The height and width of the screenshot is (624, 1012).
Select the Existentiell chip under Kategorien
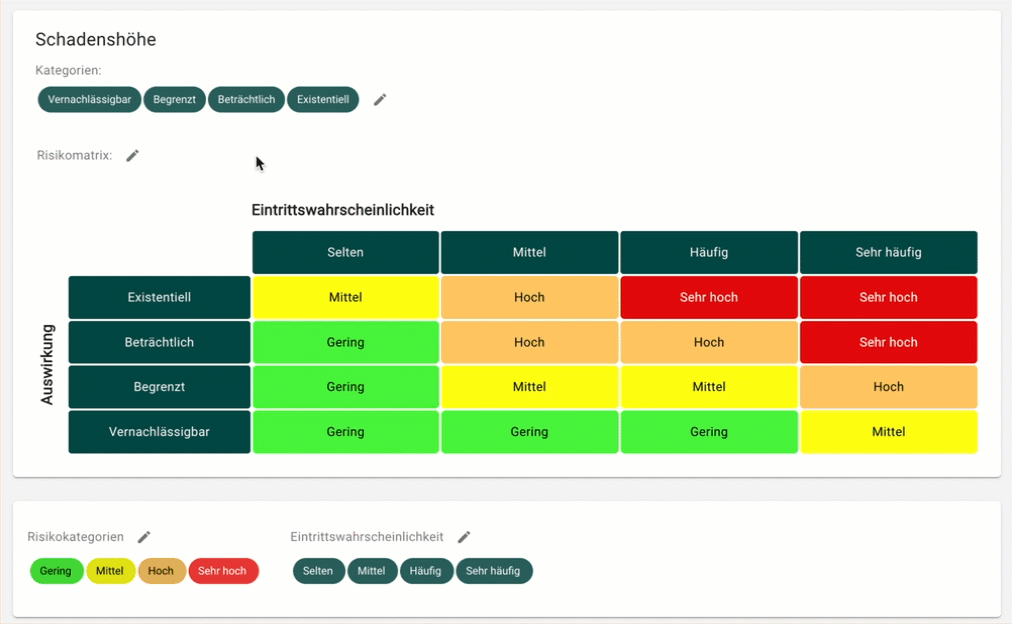(x=323, y=100)
